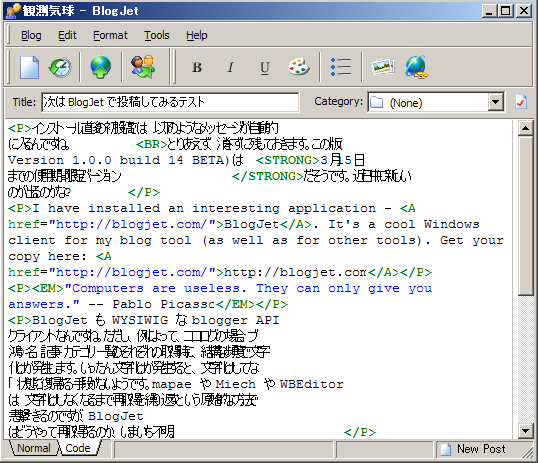This screenshot has height=463, width=538.
Task: Focus the Title input field
Action: (170, 102)
